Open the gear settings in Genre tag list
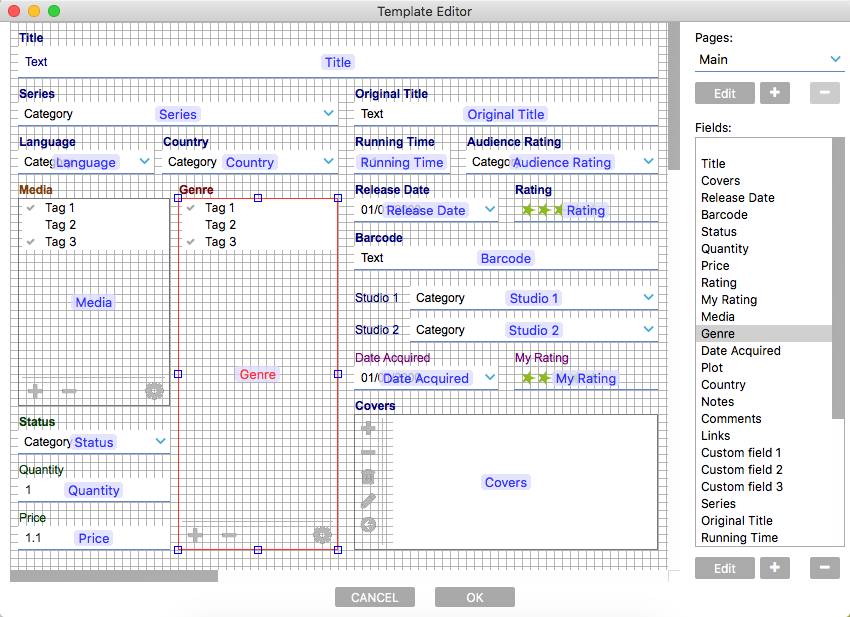Screen dimensions: 850x617 click(x=323, y=535)
